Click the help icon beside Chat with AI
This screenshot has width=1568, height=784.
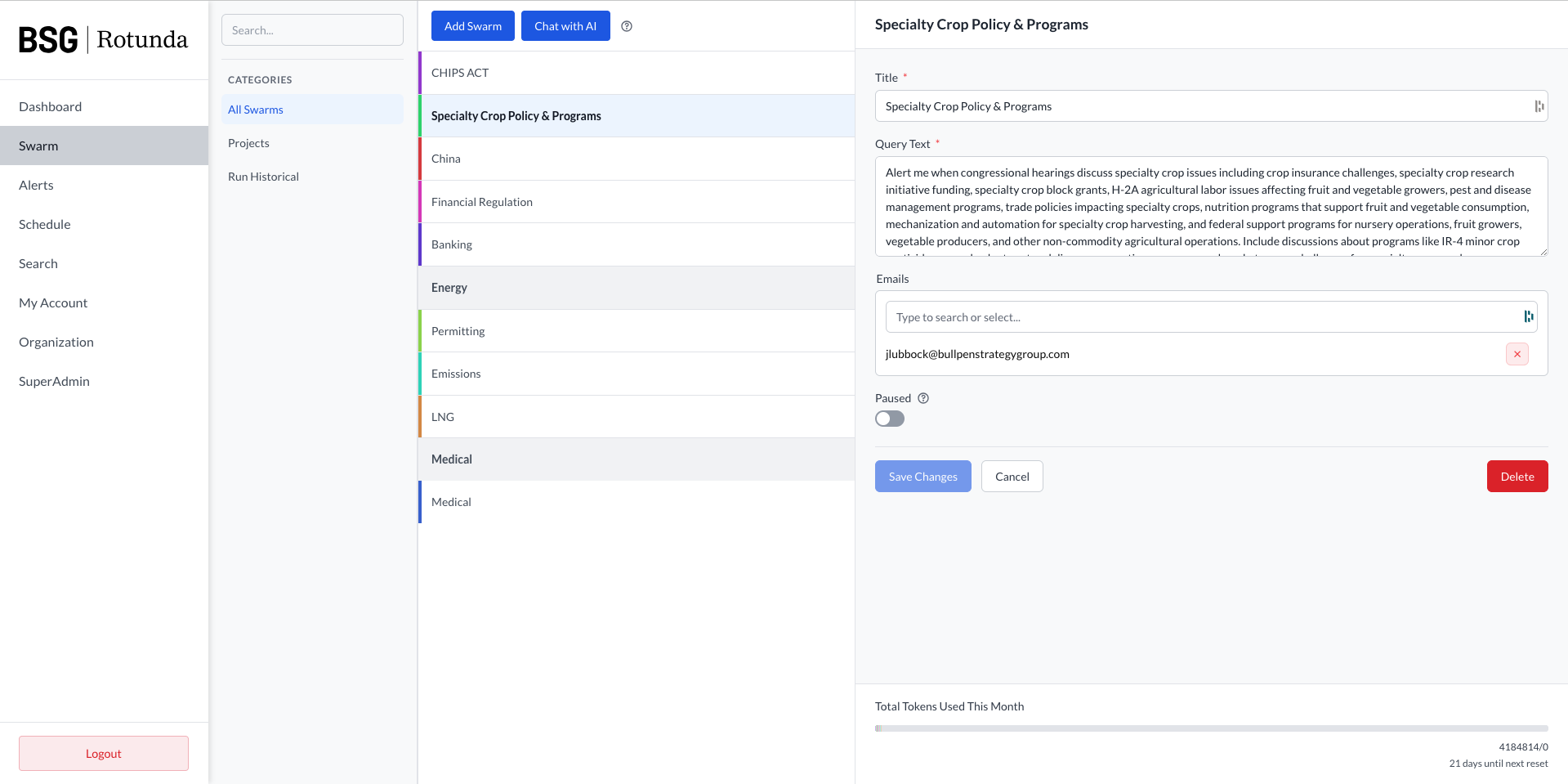tap(627, 26)
